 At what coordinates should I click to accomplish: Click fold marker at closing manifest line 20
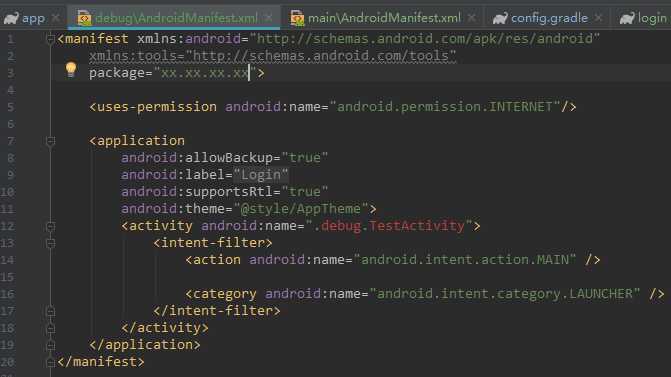click(x=50, y=362)
